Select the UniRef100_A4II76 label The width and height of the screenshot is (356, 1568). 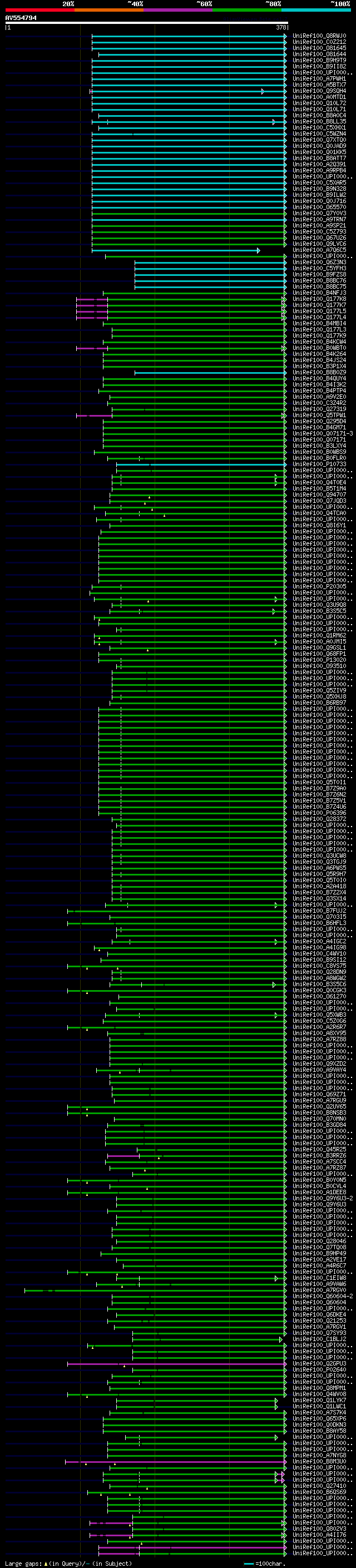click(x=319, y=1535)
